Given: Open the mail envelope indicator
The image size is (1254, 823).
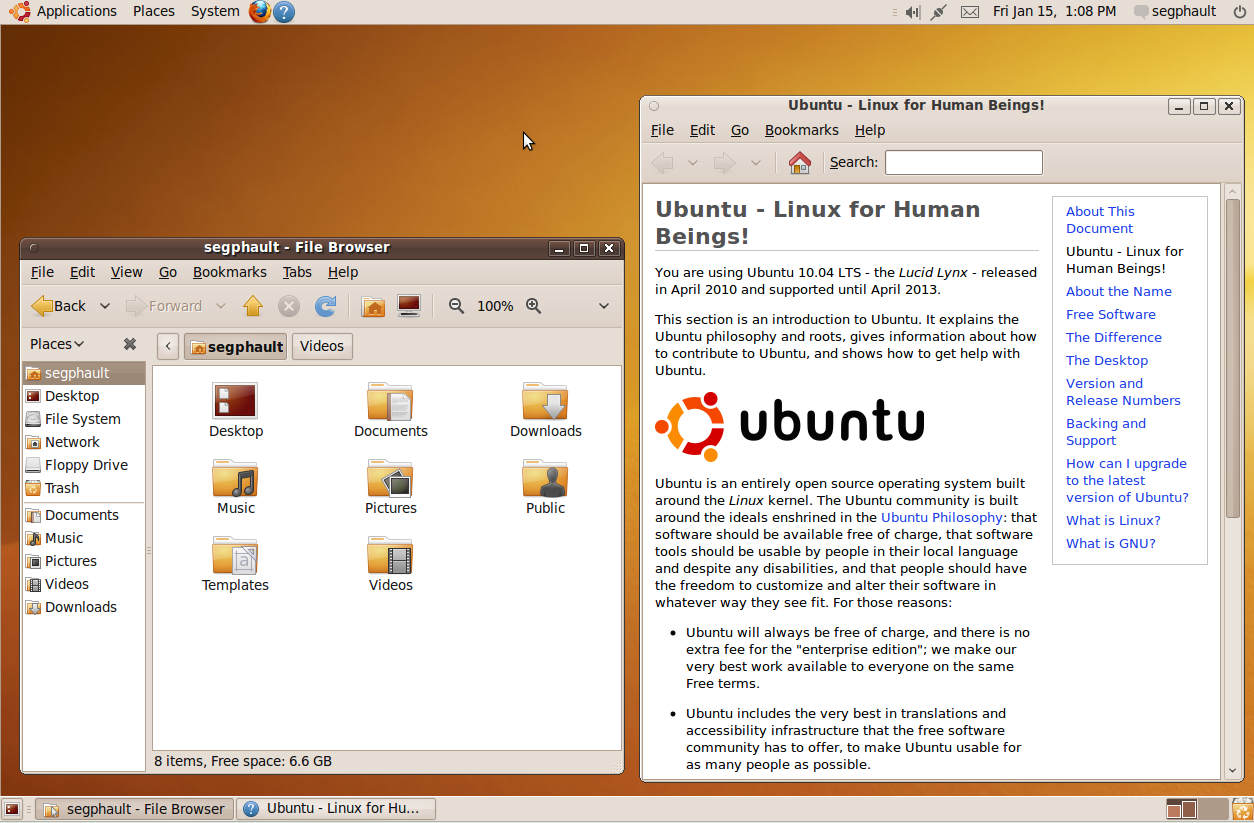Looking at the screenshot, I should tap(969, 12).
